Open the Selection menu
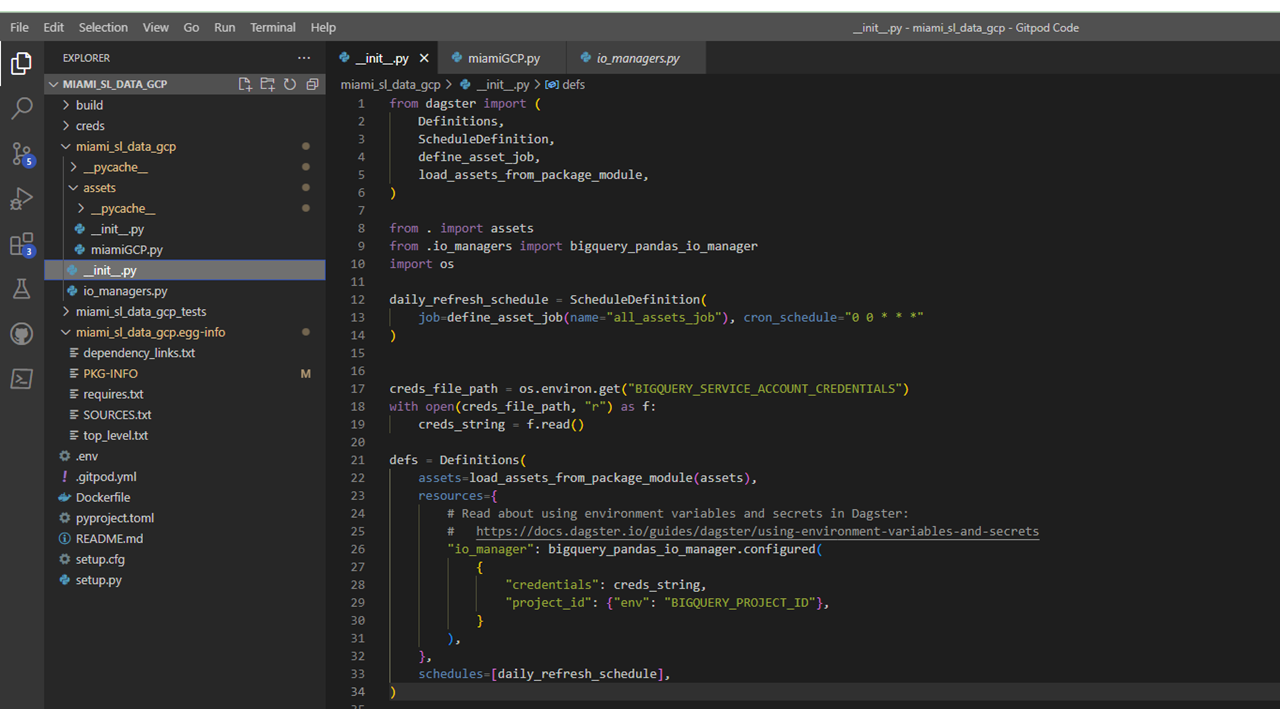The width and height of the screenshot is (1280, 720). tap(103, 27)
